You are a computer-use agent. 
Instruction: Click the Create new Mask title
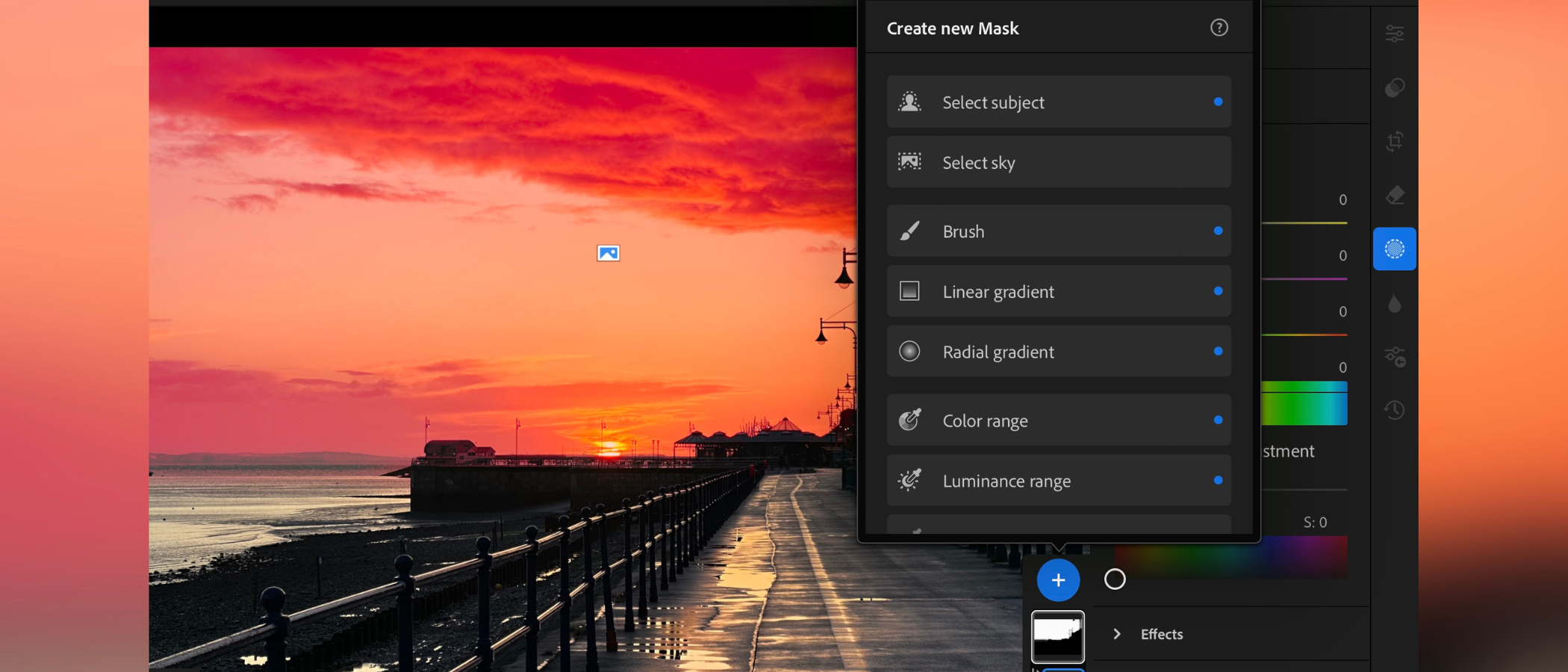[x=953, y=28]
